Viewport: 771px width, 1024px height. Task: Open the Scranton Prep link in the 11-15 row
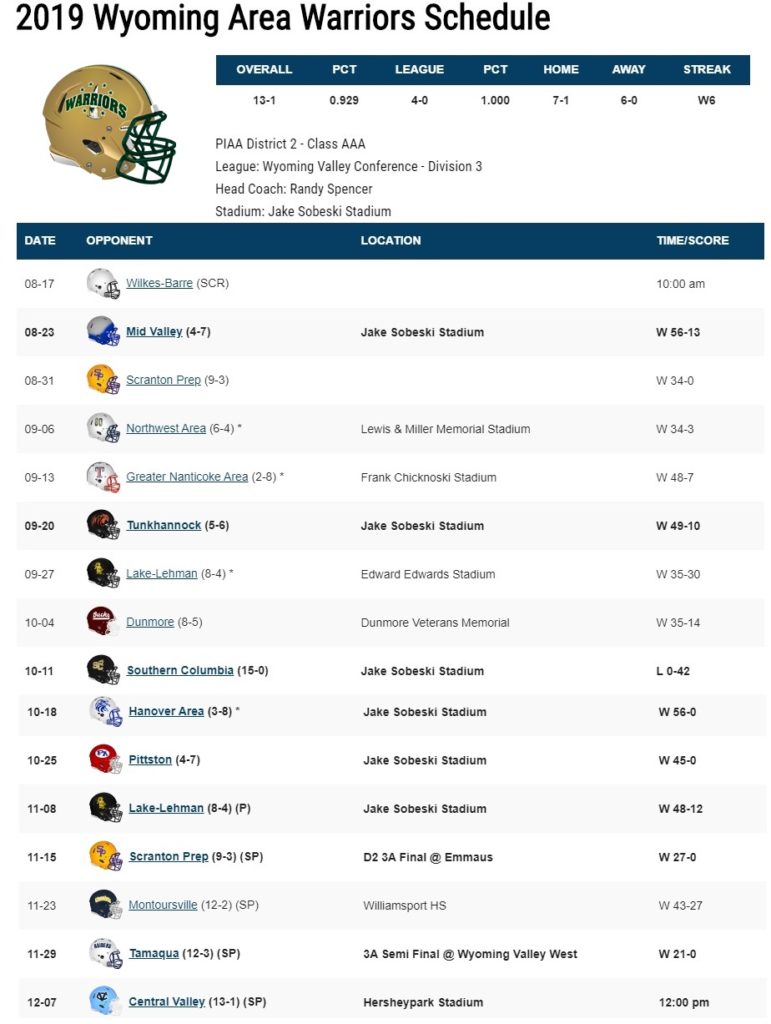(168, 856)
